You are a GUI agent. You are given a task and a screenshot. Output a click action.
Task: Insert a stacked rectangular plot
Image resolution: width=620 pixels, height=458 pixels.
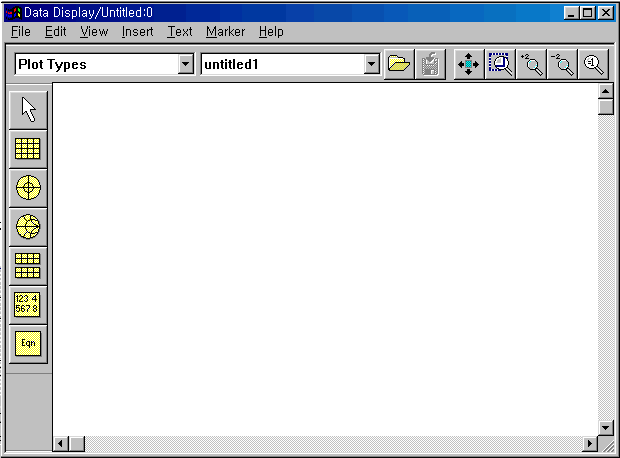coord(28,265)
